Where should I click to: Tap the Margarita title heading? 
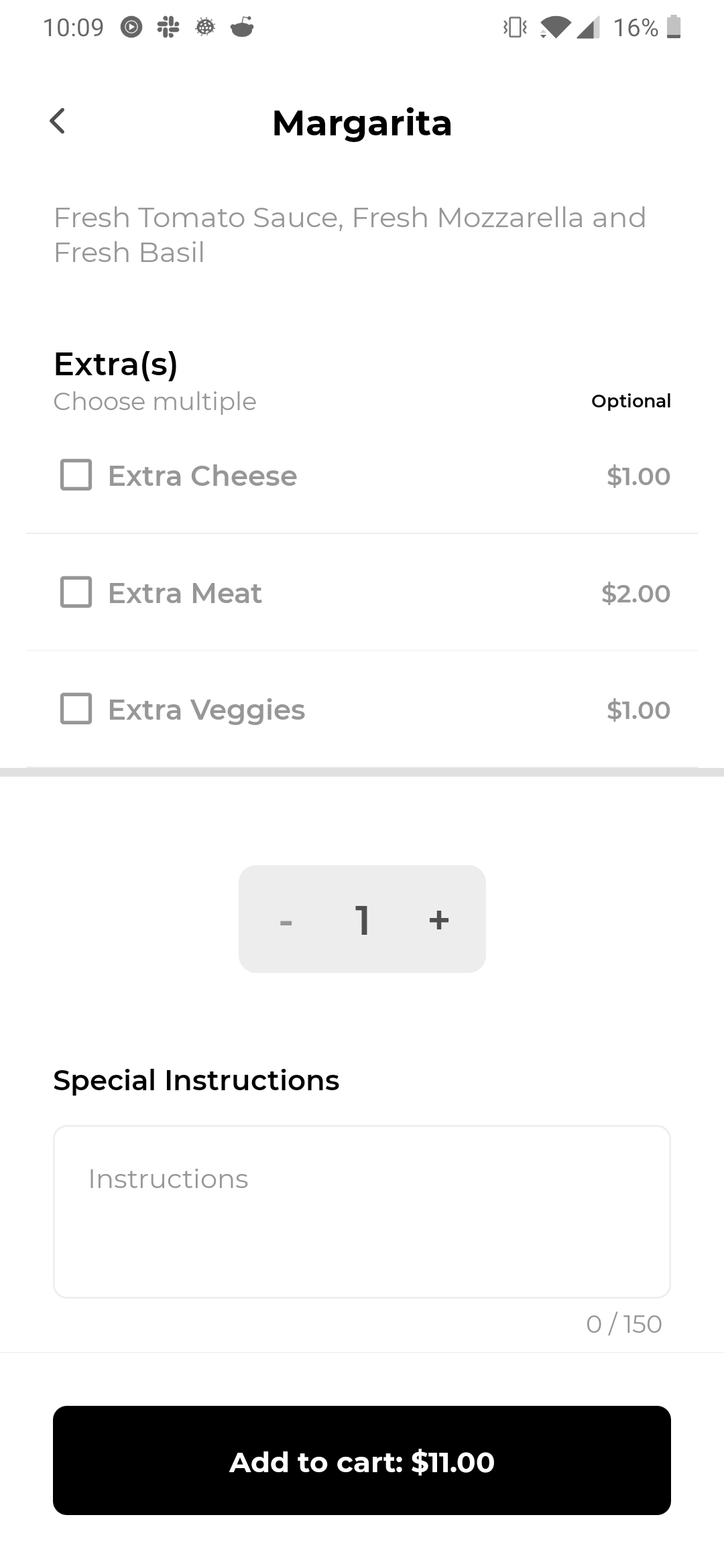(x=362, y=123)
